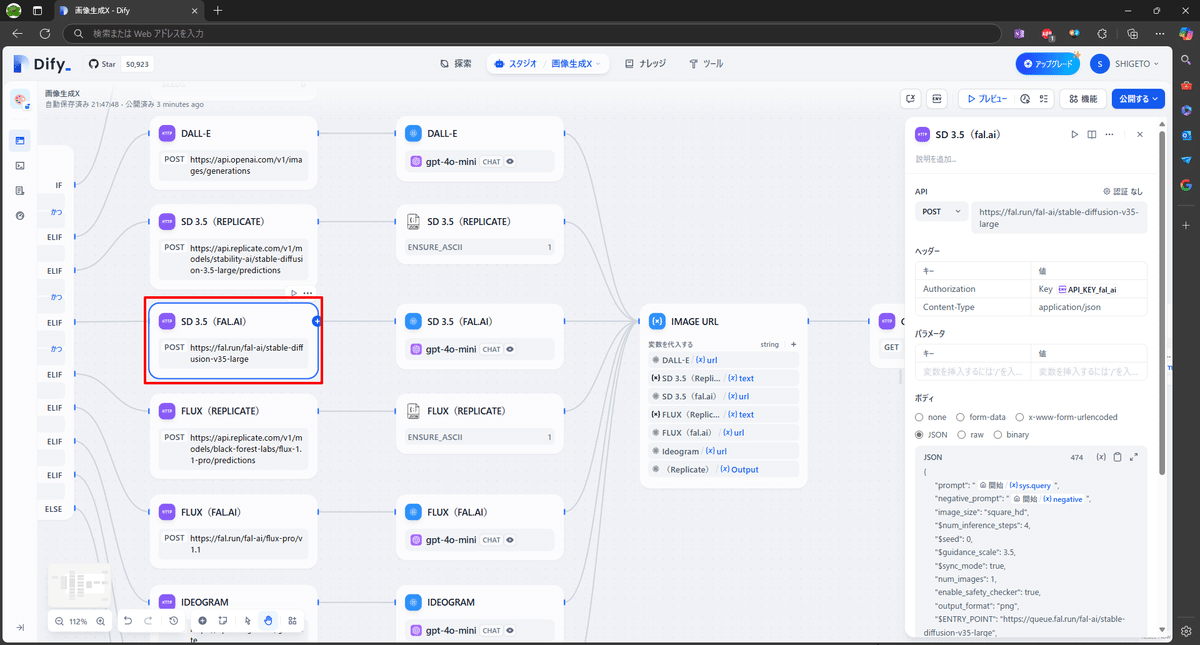
Task: Click the API URL field in node panel
Action: [x=1060, y=218]
